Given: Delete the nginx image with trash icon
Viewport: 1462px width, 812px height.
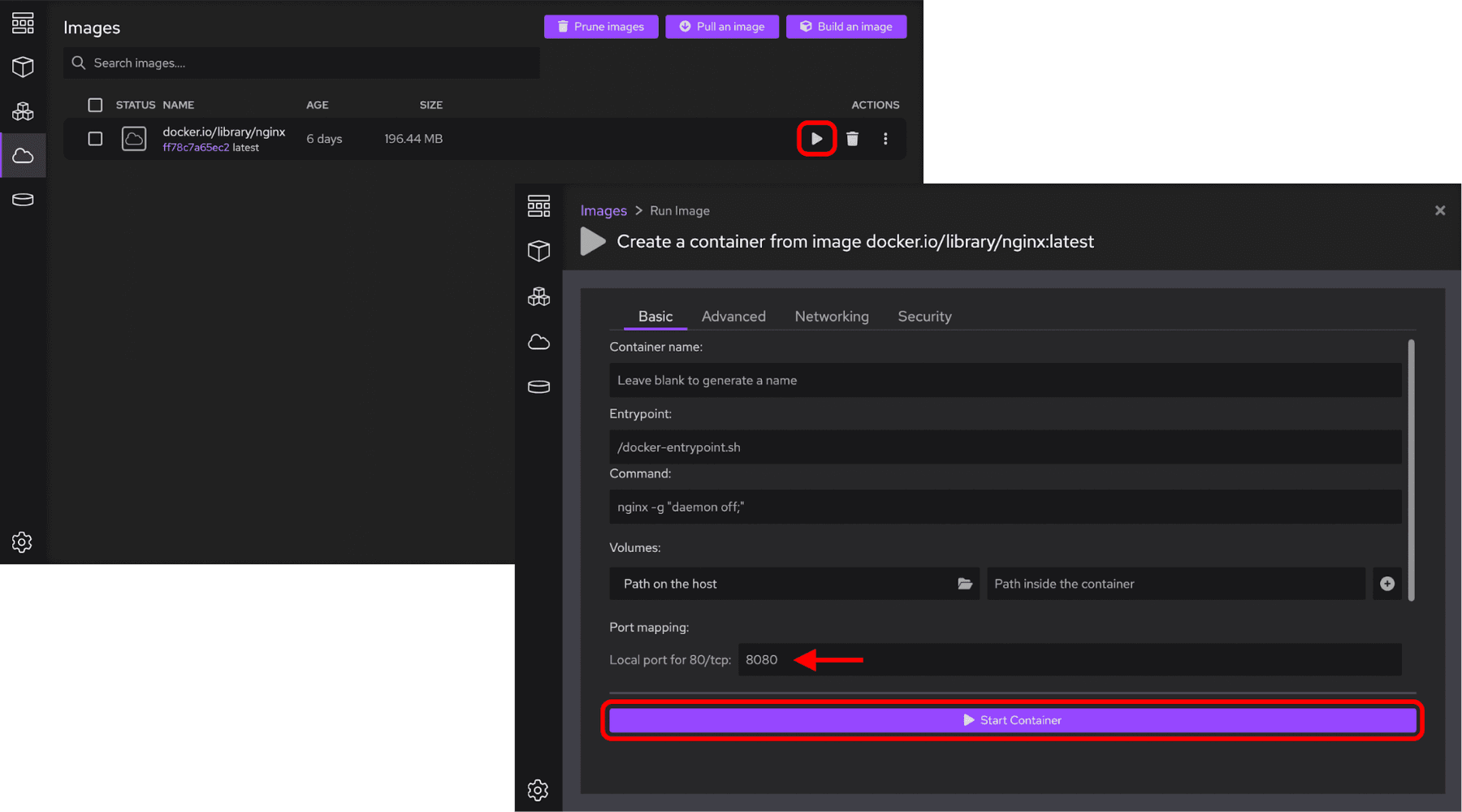Looking at the screenshot, I should point(852,139).
